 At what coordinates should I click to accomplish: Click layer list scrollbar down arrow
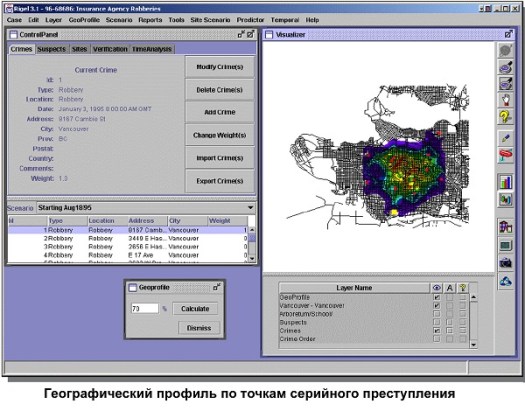tap(473, 344)
